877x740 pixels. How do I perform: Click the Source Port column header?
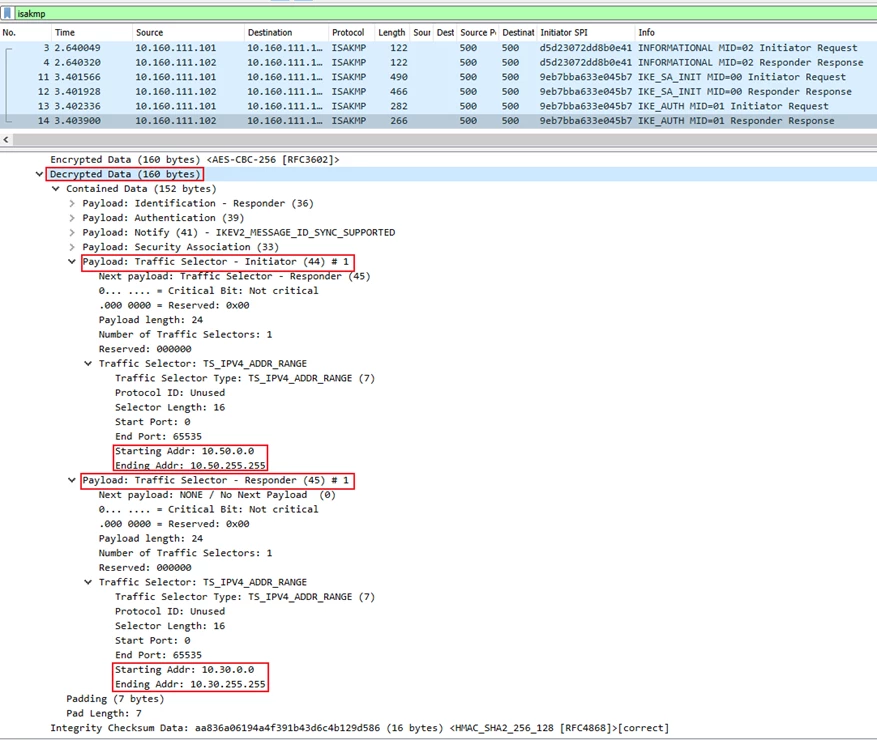(478, 32)
